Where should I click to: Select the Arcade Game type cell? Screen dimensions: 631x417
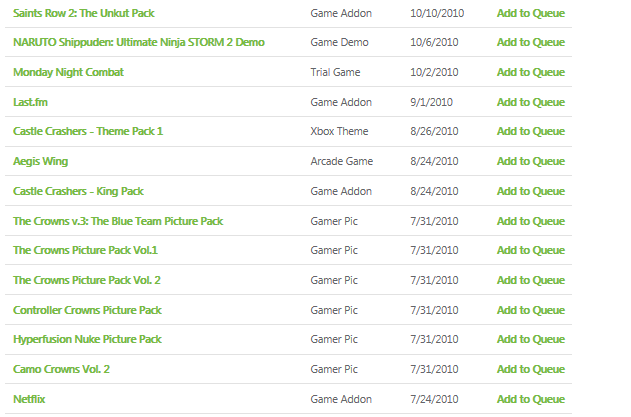[x=342, y=161]
